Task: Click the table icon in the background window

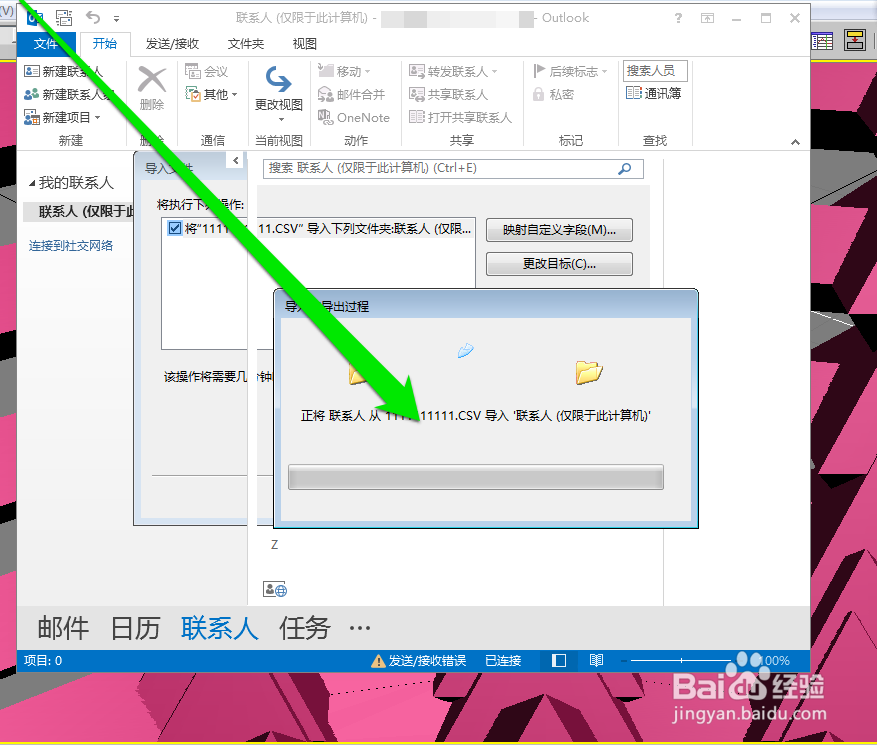Action: pyautogui.click(x=822, y=41)
